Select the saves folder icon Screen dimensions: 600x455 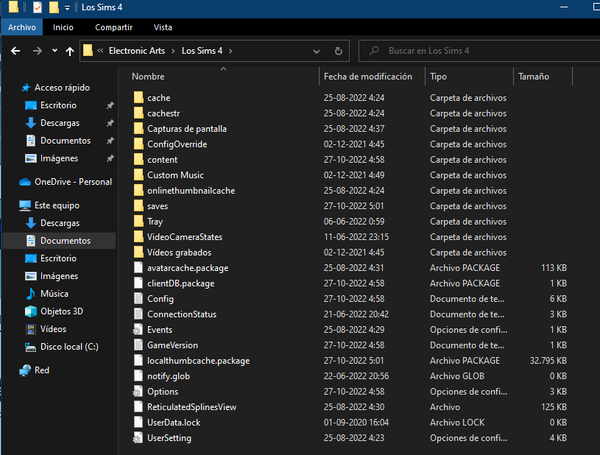click(x=139, y=206)
